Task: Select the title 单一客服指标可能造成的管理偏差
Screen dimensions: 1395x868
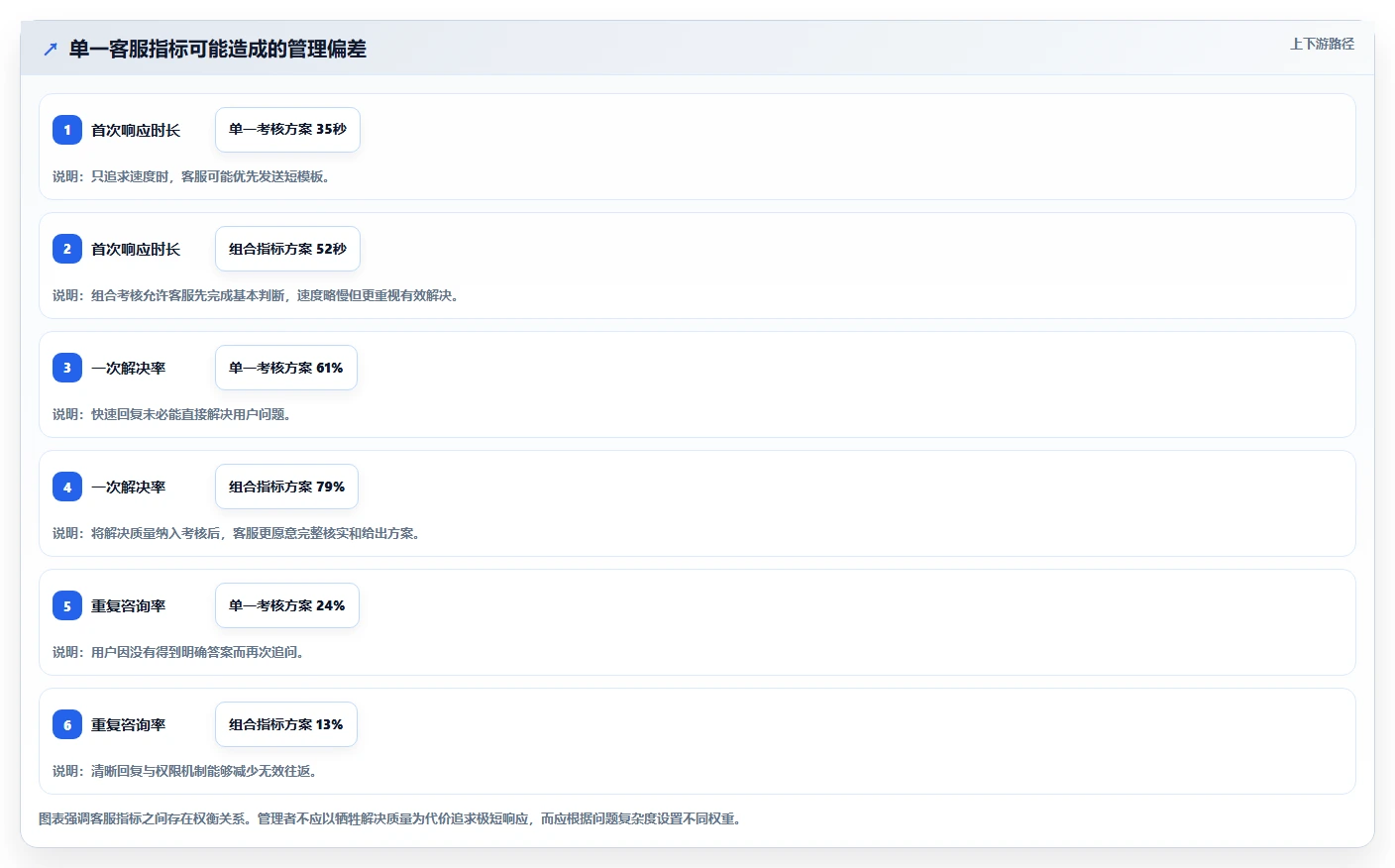Action: click(218, 49)
